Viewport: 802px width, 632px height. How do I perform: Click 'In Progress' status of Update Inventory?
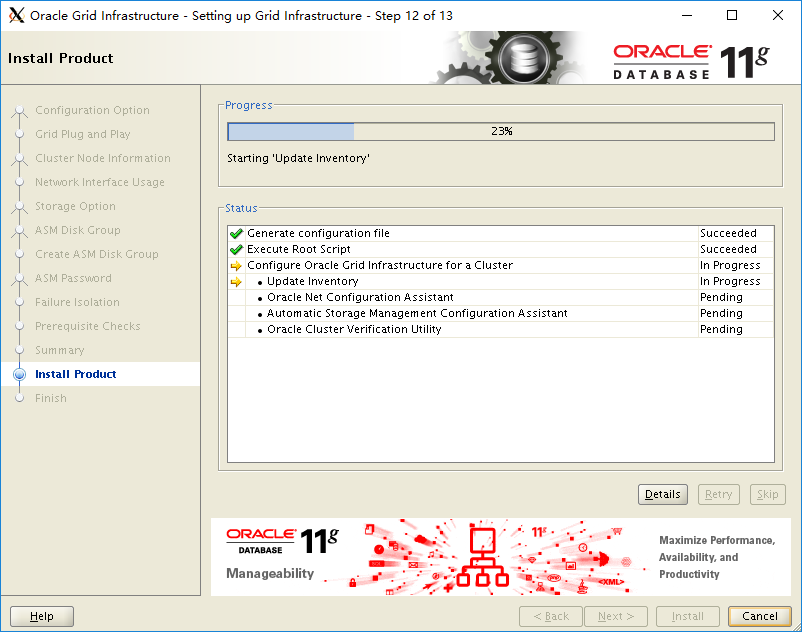tap(730, 282)
